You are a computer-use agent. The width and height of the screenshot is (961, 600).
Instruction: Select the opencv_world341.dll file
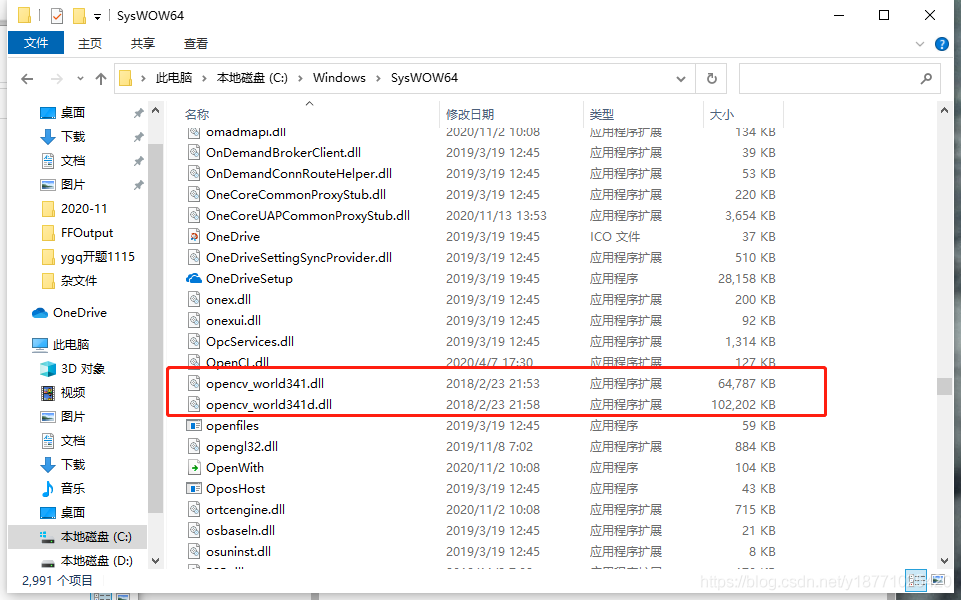click(265, 384)
